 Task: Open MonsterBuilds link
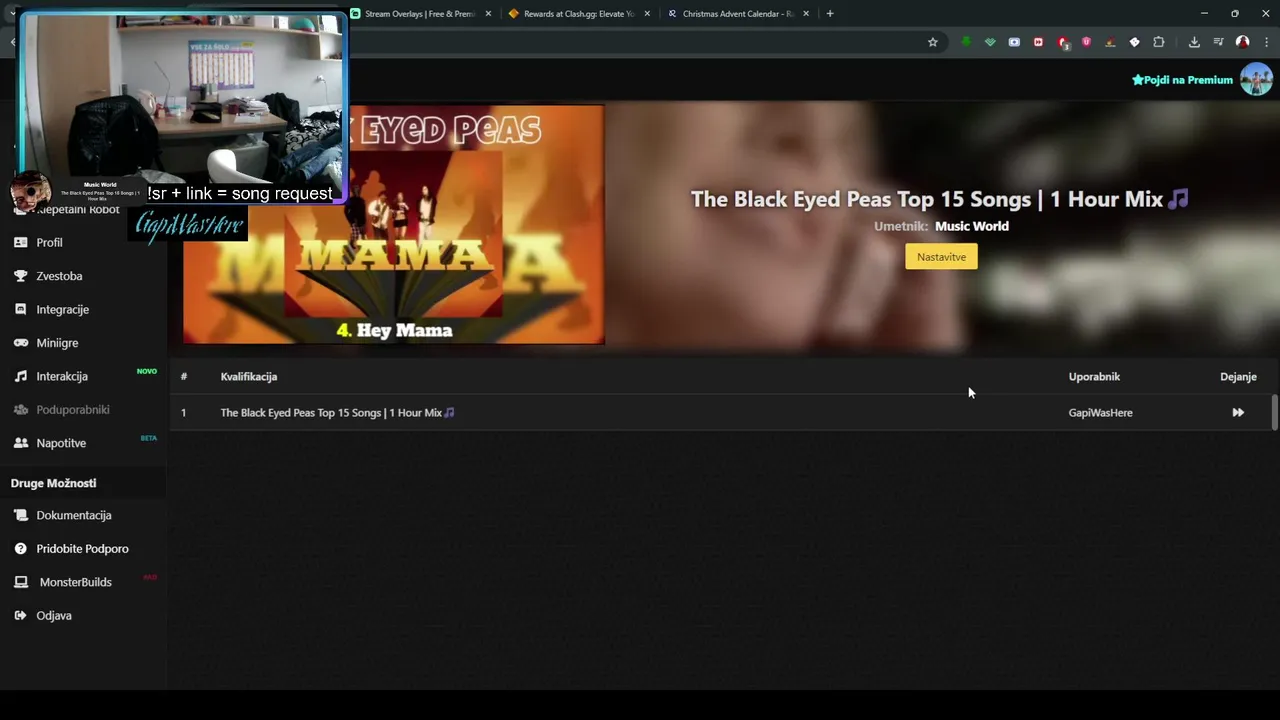[x=75, y=582]
